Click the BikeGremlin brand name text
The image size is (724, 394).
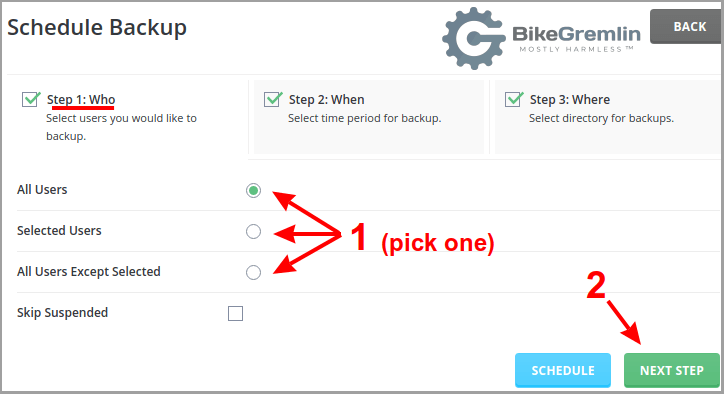(576, 34)
